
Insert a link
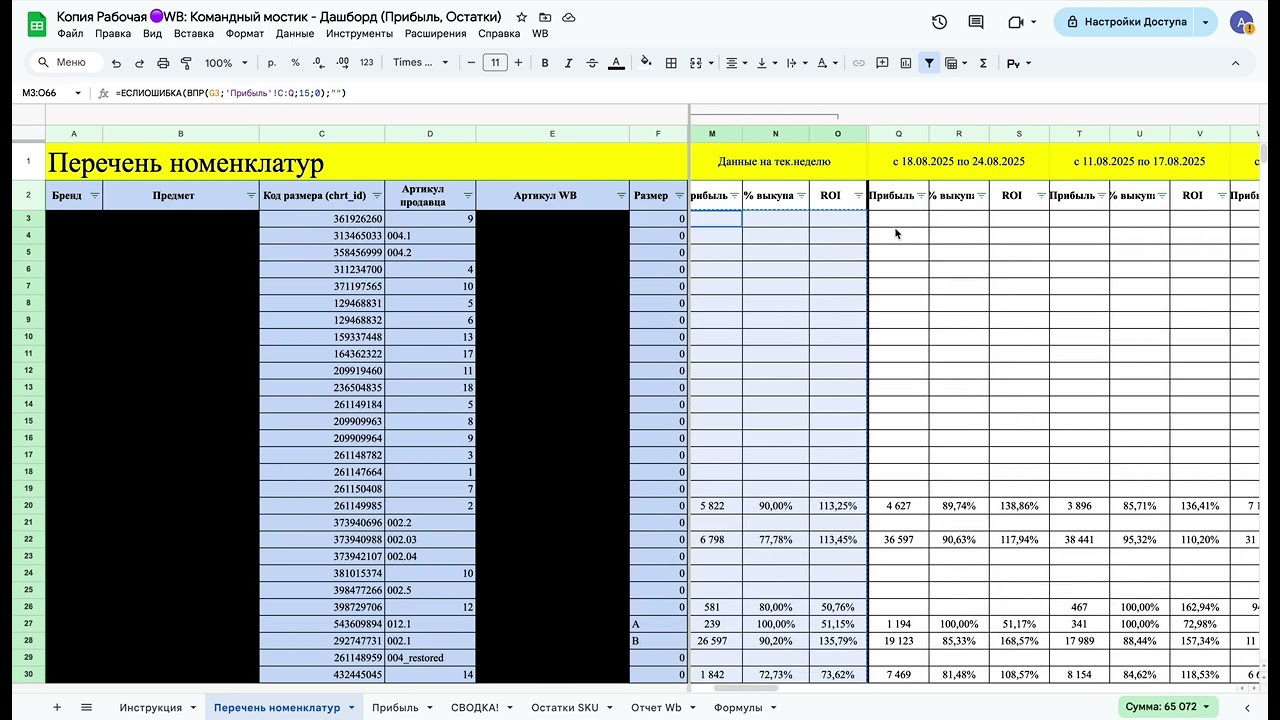click(x=858, y=63)
